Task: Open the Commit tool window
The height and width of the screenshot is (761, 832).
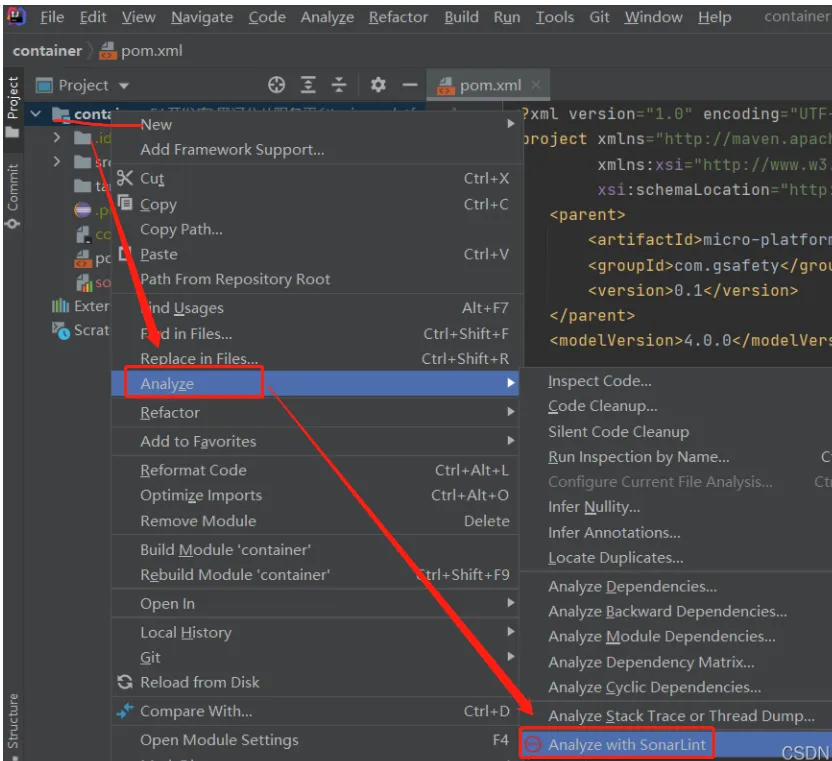Action: click(x=12, y=196)
